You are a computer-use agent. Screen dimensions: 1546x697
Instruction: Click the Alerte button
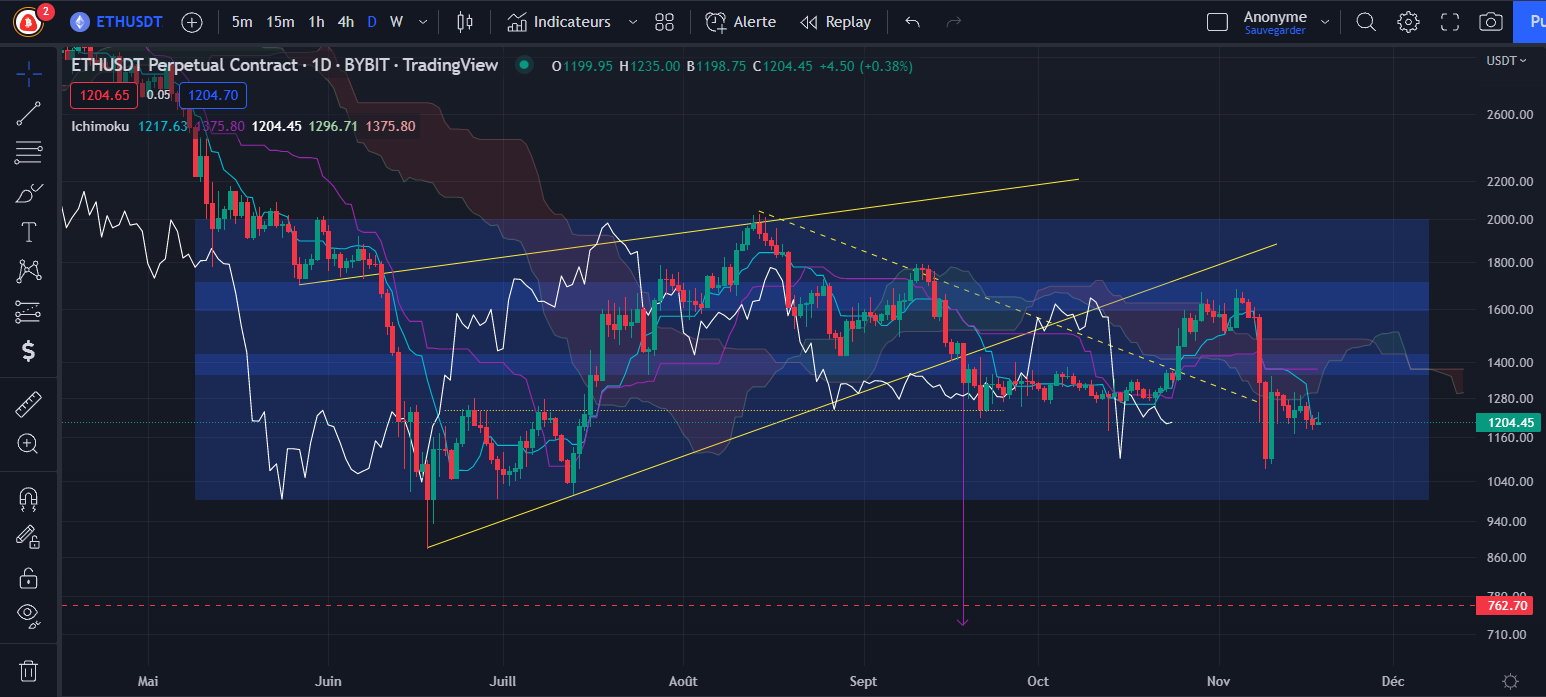740,21
